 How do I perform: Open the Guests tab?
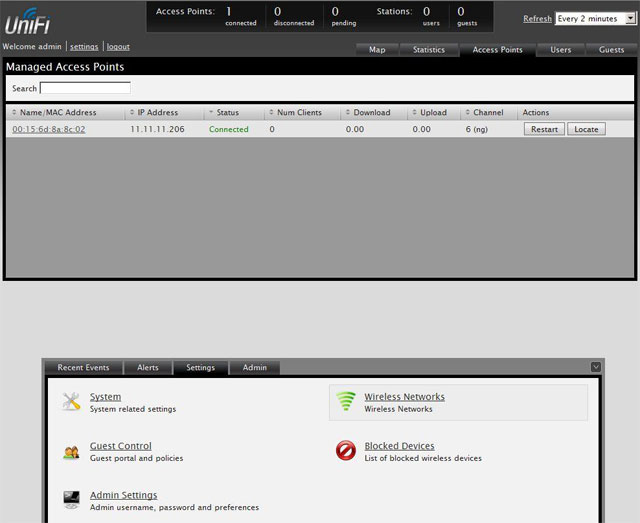611,50
